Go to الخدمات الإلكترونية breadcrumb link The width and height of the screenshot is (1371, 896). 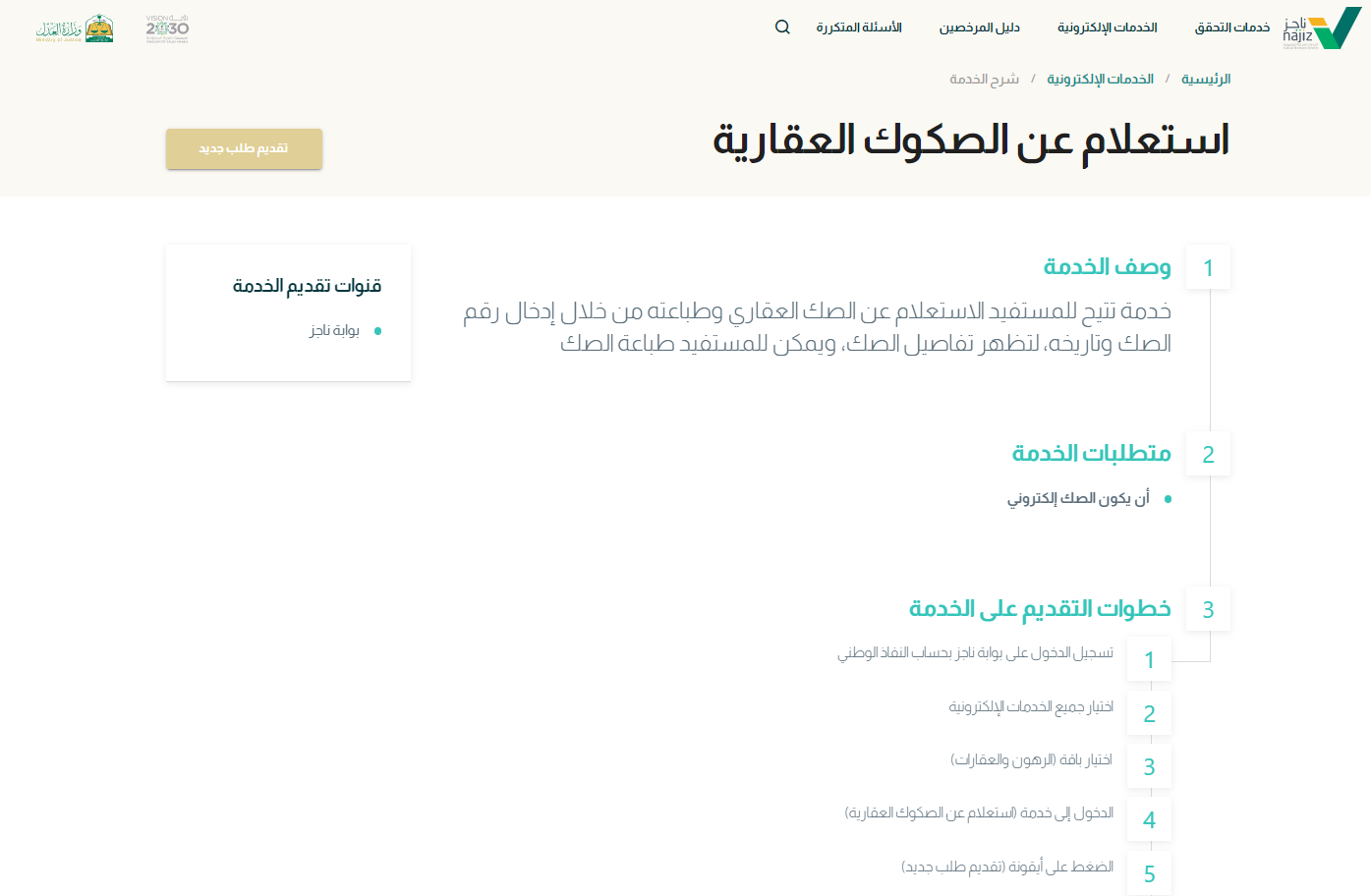click(x=1101, y=79)
